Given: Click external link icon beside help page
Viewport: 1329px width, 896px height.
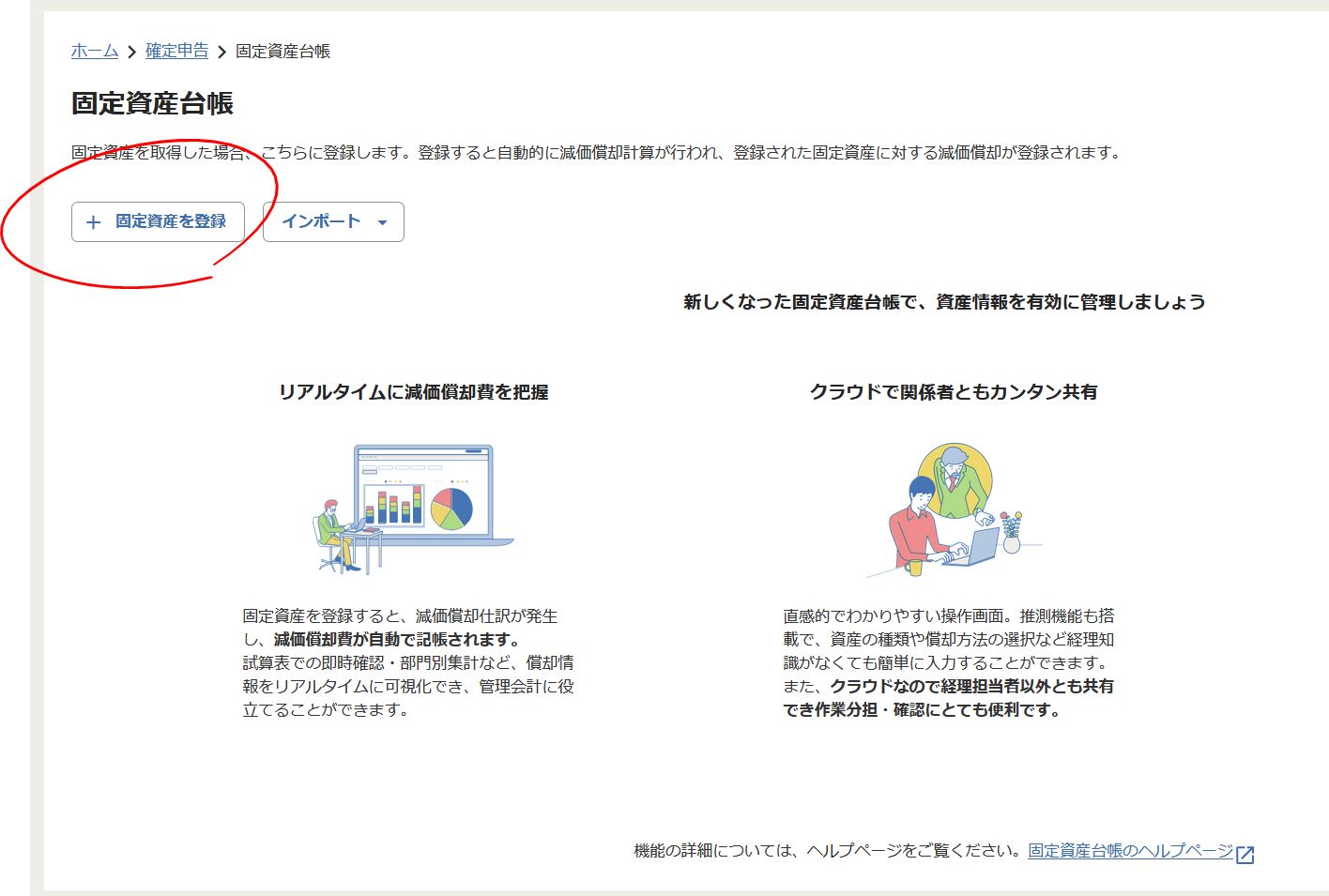Looking at the screenshot, I should [1245, 854].
